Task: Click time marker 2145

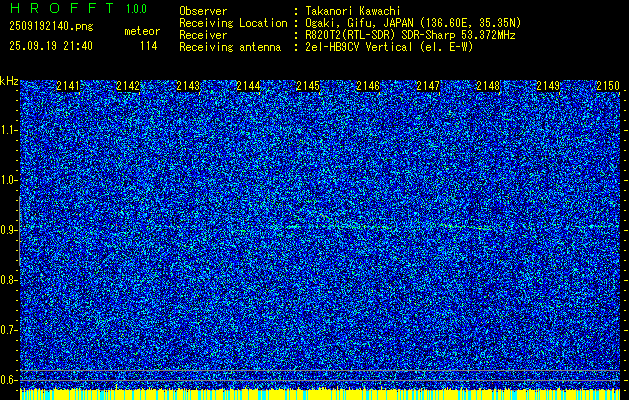Action: coord(308,86)
